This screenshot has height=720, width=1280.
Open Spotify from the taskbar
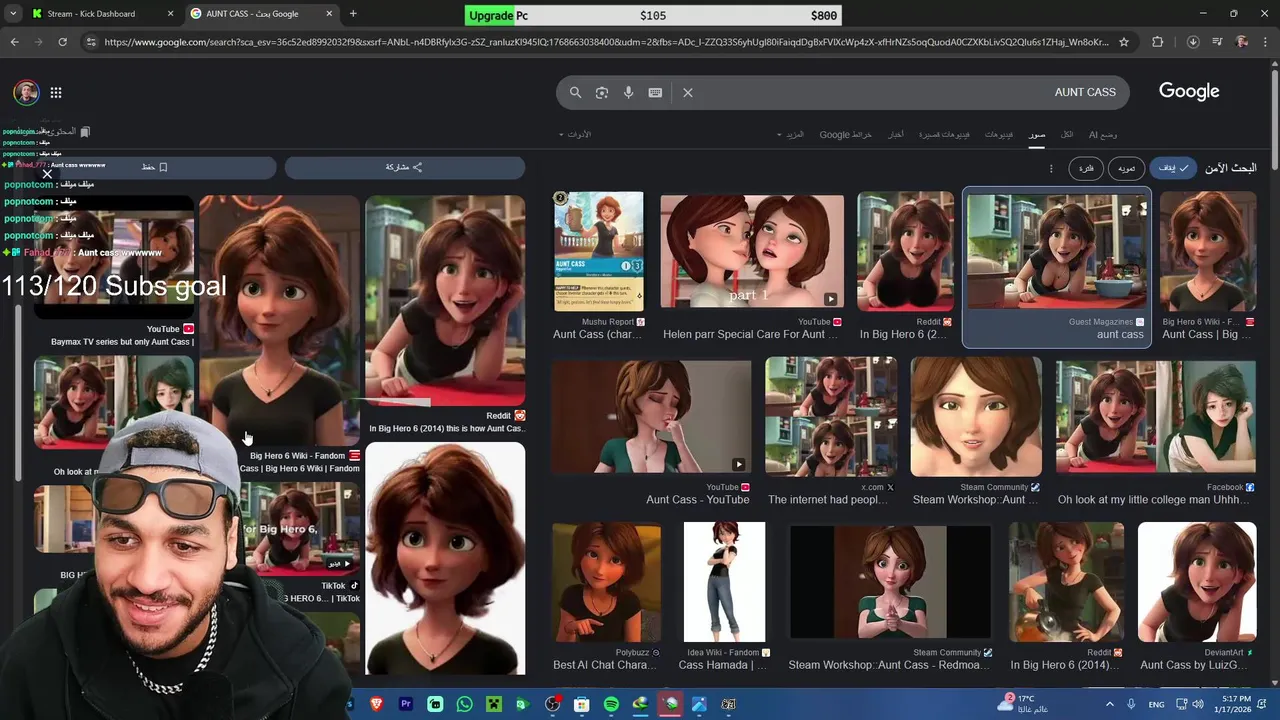(611, 704)
